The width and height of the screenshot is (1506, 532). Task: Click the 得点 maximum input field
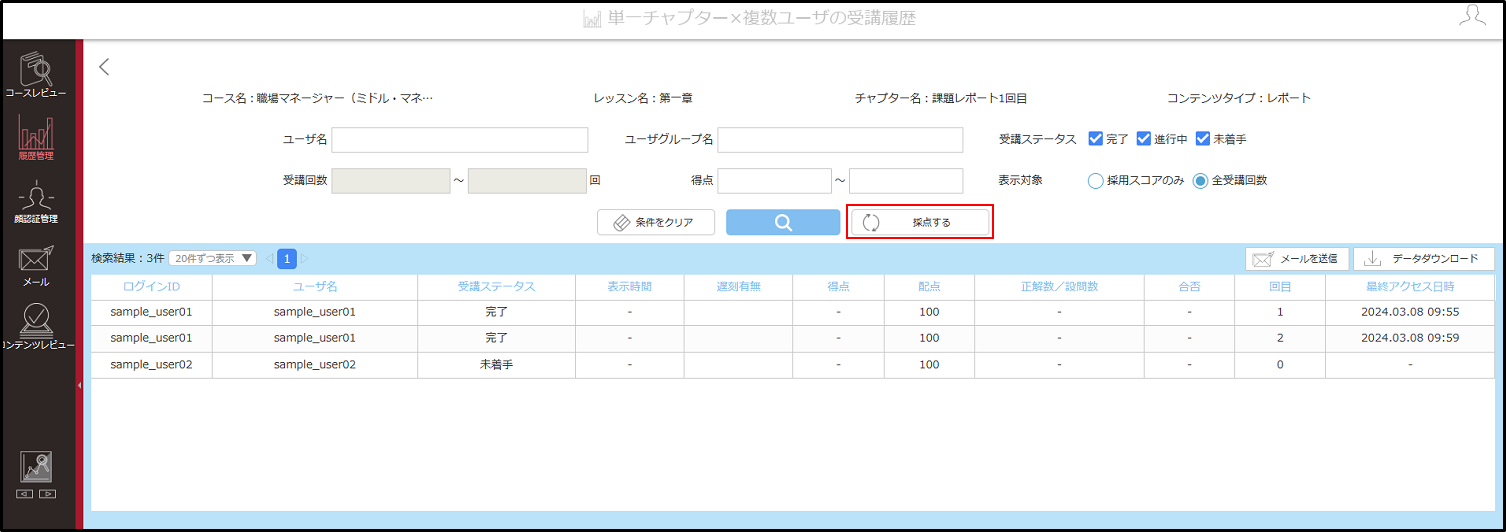point(906,181)
